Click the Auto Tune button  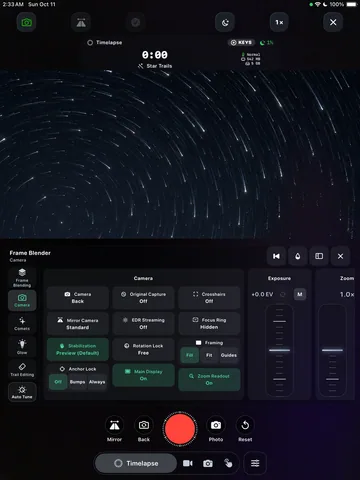(x=22, y=392)
